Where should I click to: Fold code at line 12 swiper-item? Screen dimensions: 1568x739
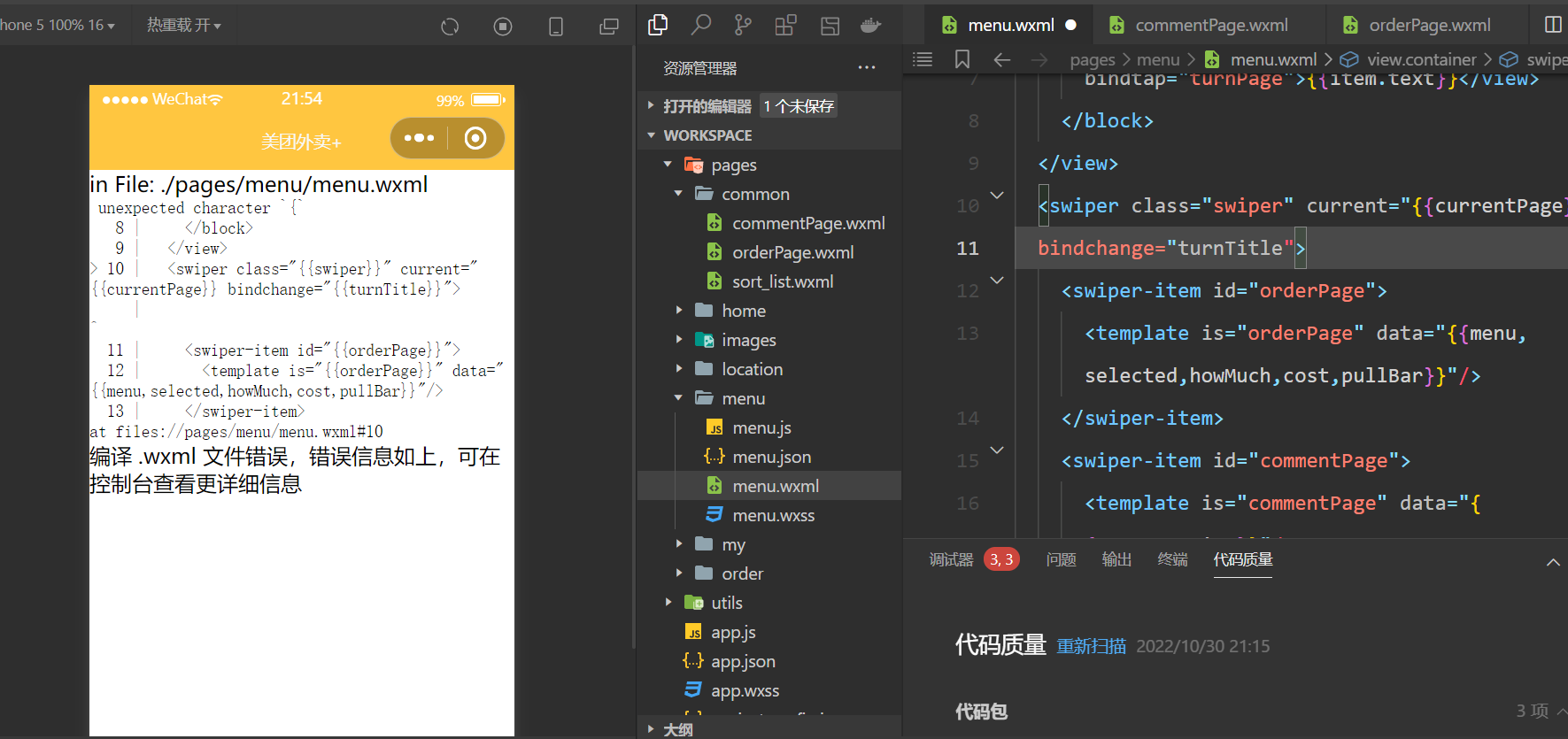tap(997, 281)
